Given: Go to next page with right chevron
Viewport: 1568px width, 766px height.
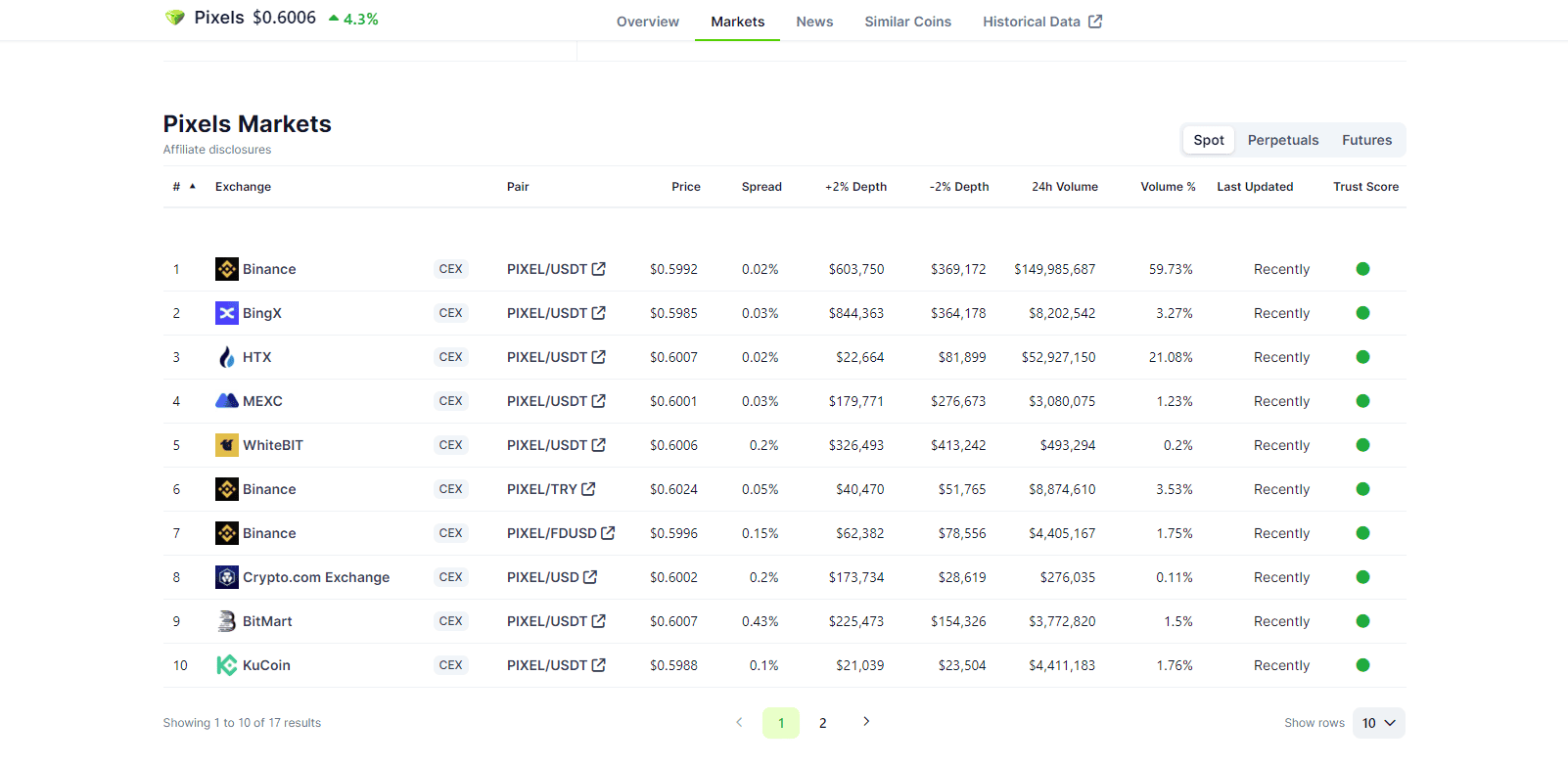Looking at the screenshot, I should [x=866, y=722].
